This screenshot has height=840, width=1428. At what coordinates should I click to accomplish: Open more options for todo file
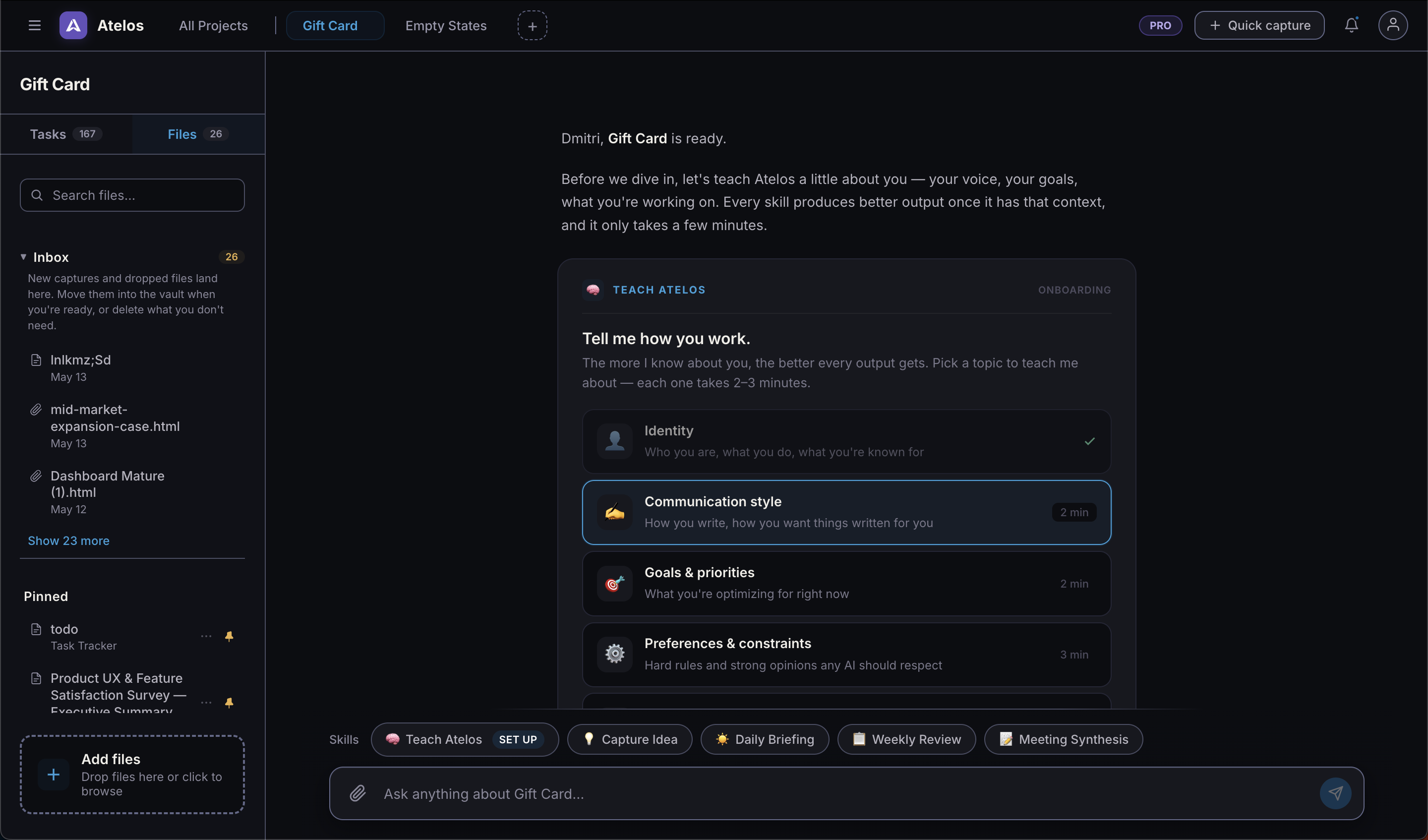point(206,637)
